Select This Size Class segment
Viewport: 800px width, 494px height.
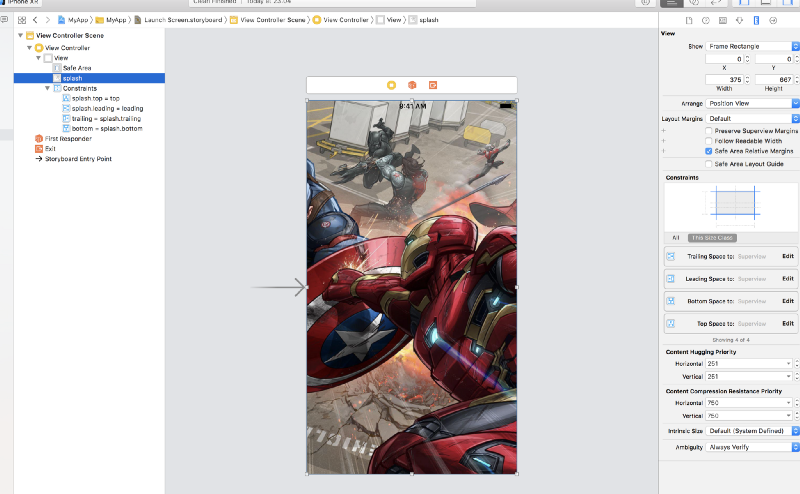pyautogui.click(x=712, y=238)
